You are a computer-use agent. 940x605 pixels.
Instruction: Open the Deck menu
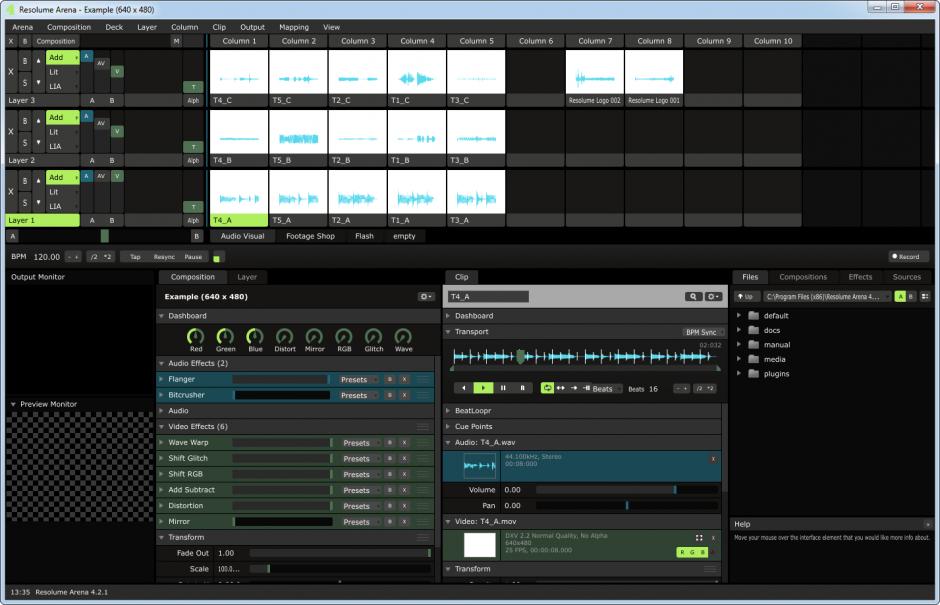(114, 27)
